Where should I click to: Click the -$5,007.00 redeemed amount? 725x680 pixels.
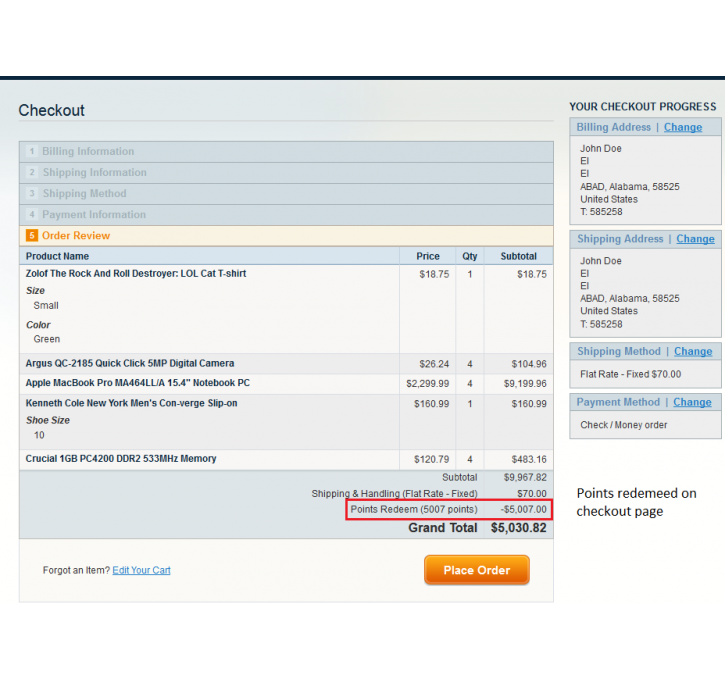(523, 509)
